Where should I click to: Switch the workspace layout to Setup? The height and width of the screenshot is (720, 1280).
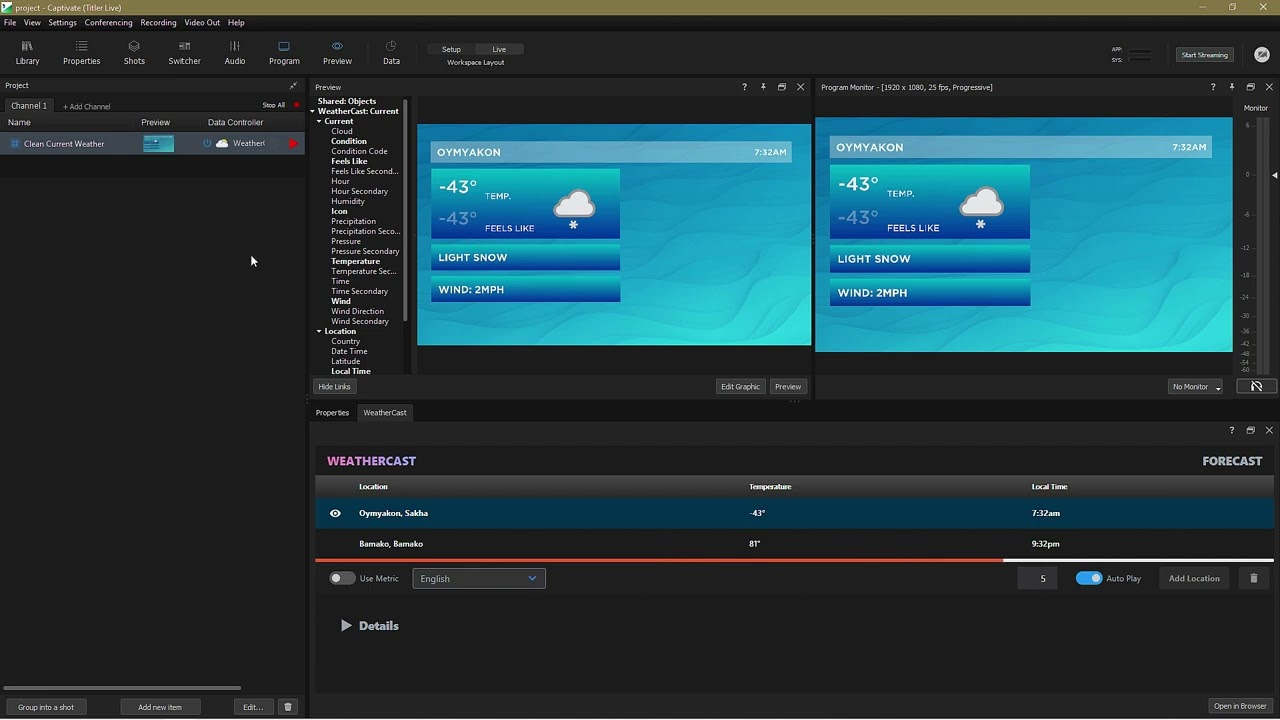451,49
